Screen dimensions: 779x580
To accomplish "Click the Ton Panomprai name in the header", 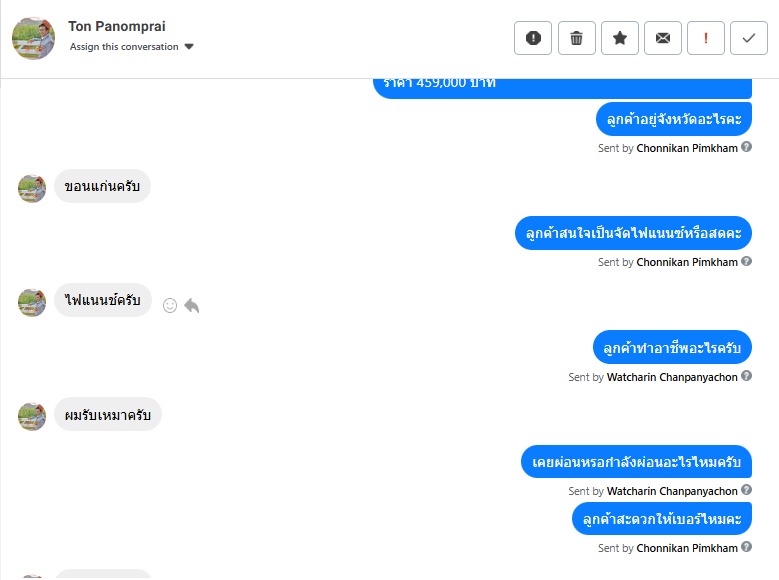I will coord(117,26).
